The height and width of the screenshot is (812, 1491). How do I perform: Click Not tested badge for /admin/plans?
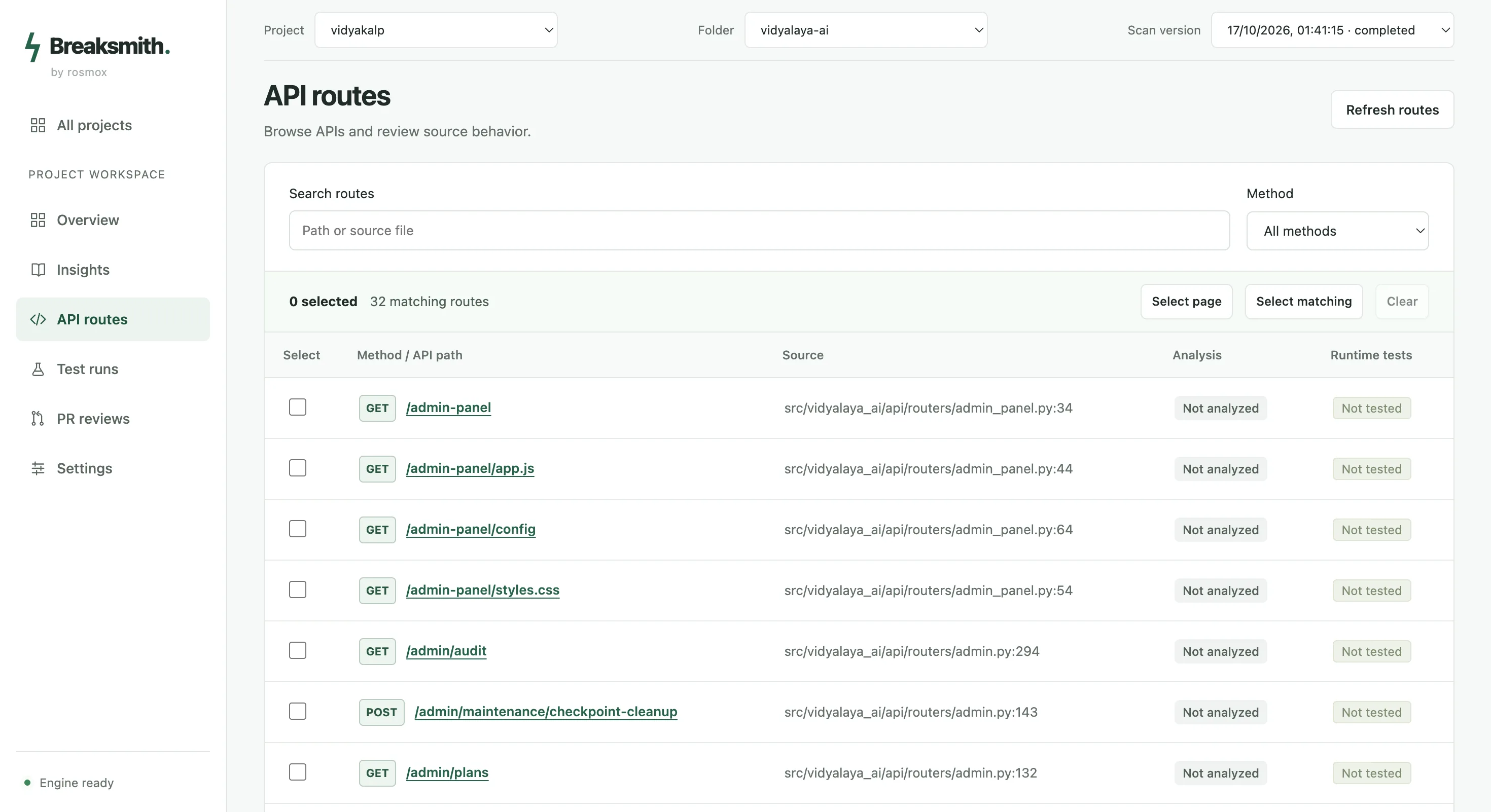(x=1372, y=773)
